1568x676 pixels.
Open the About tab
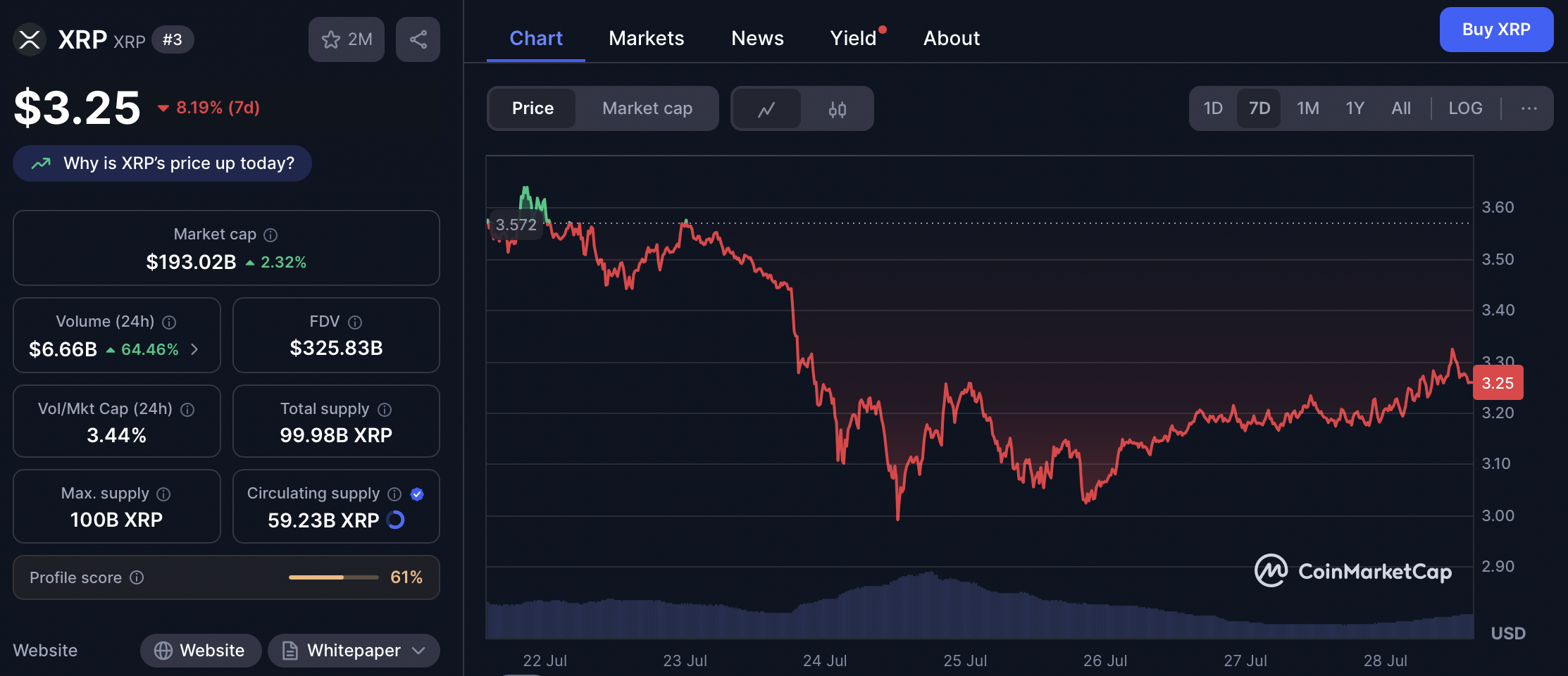coord(952,38)
